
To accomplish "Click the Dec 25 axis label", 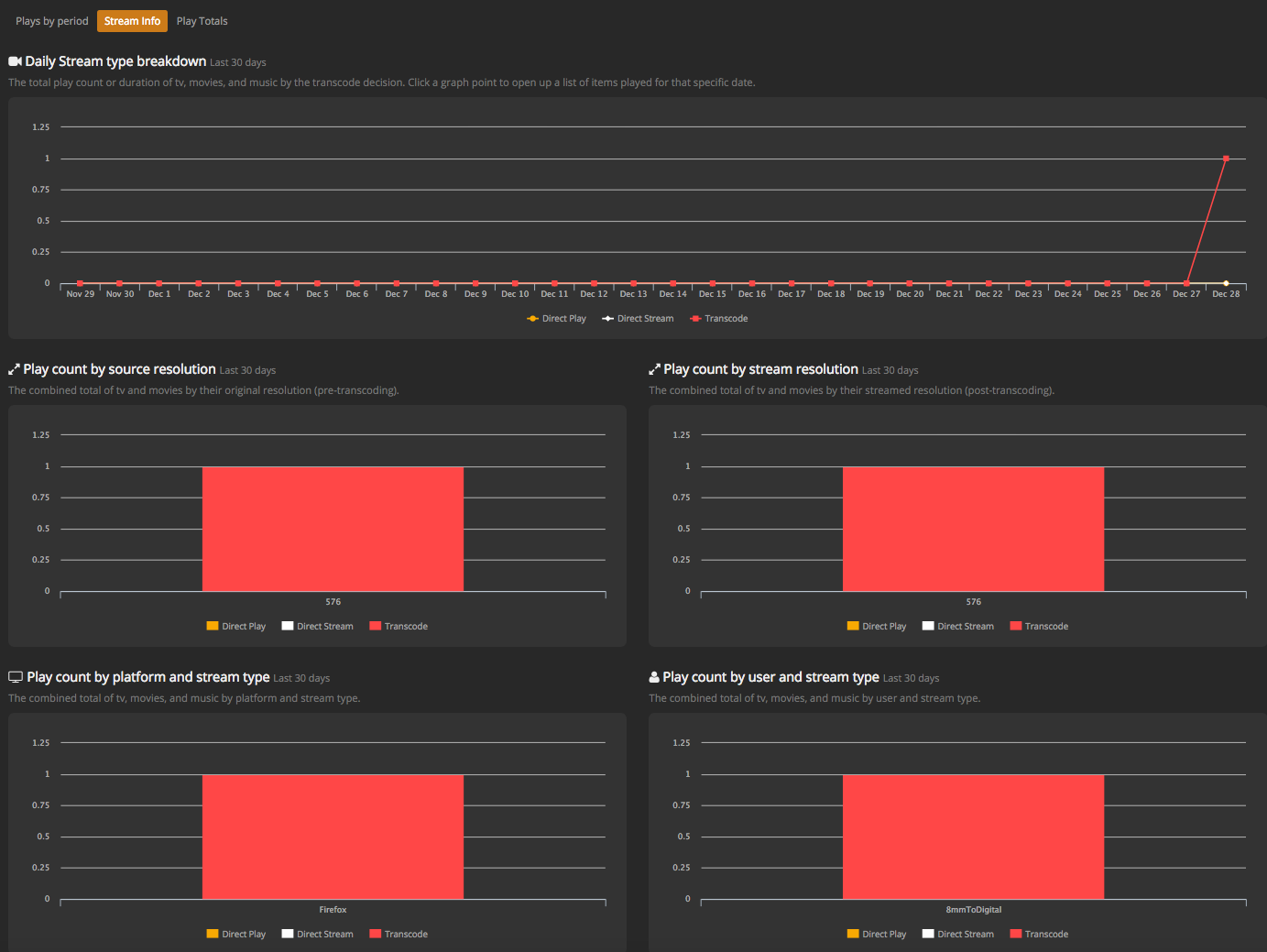I will pos(1108,294).
